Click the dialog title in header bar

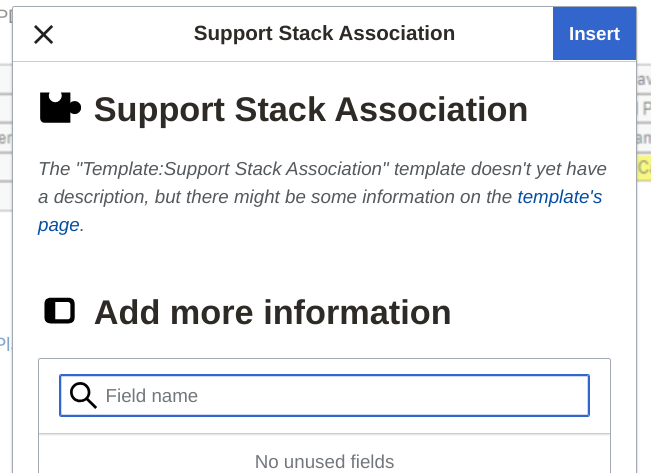click(324, 34)
